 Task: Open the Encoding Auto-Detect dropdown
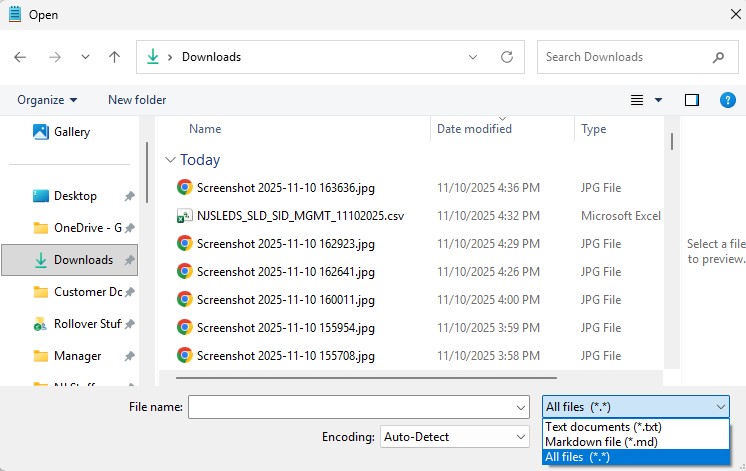point(454,437)
